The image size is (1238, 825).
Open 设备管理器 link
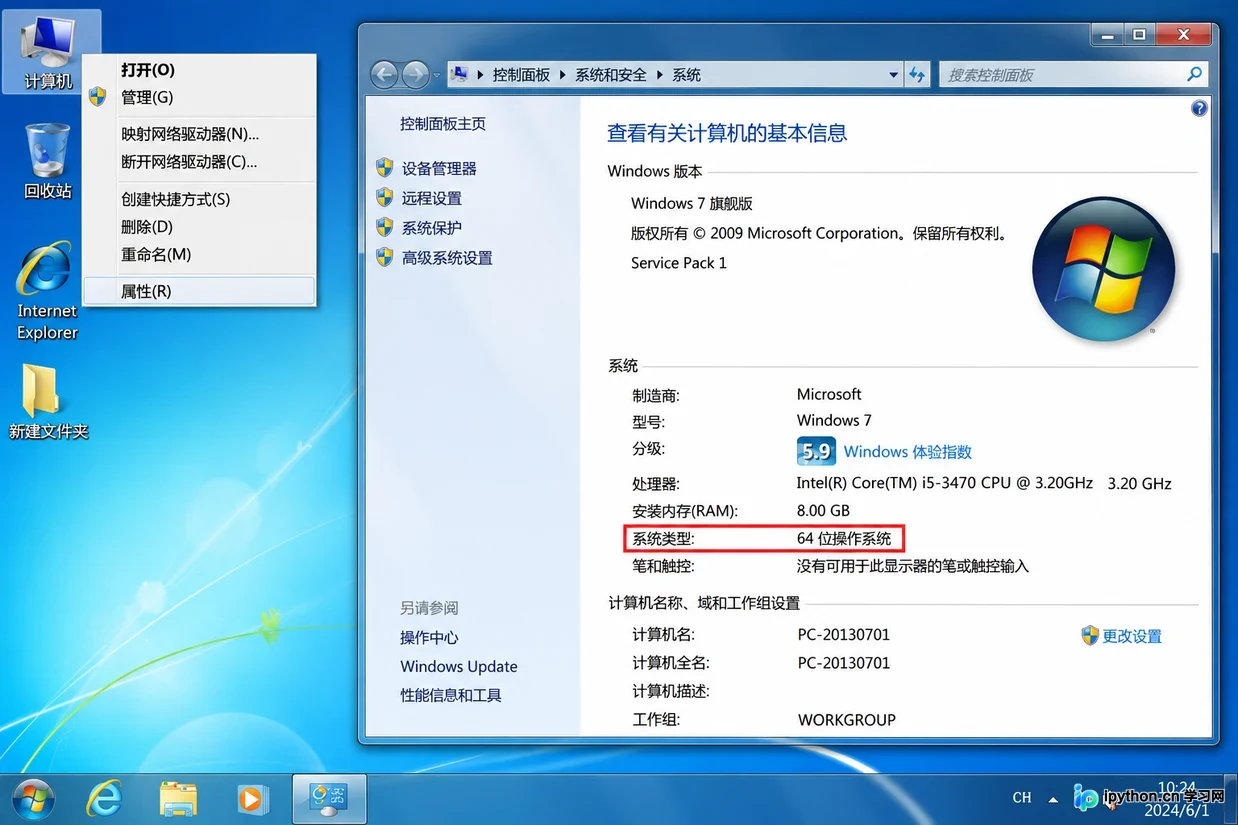point(439,169)
